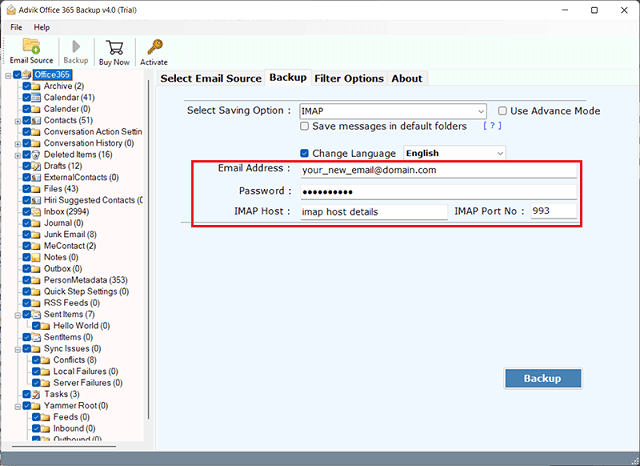Uncheck the PersonMetadata (353) checkbox
The height and width of the screenshot is (466, 640).
[27, 280]
